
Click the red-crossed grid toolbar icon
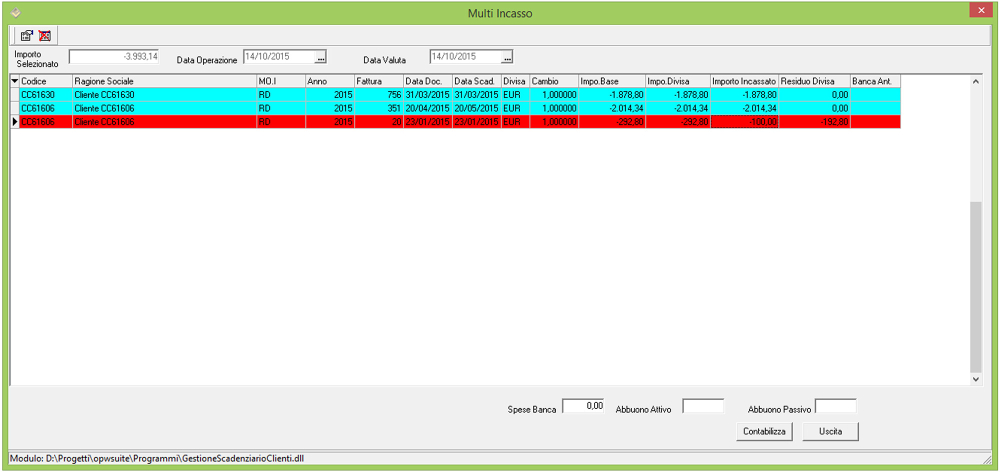(x=44, y=34)
